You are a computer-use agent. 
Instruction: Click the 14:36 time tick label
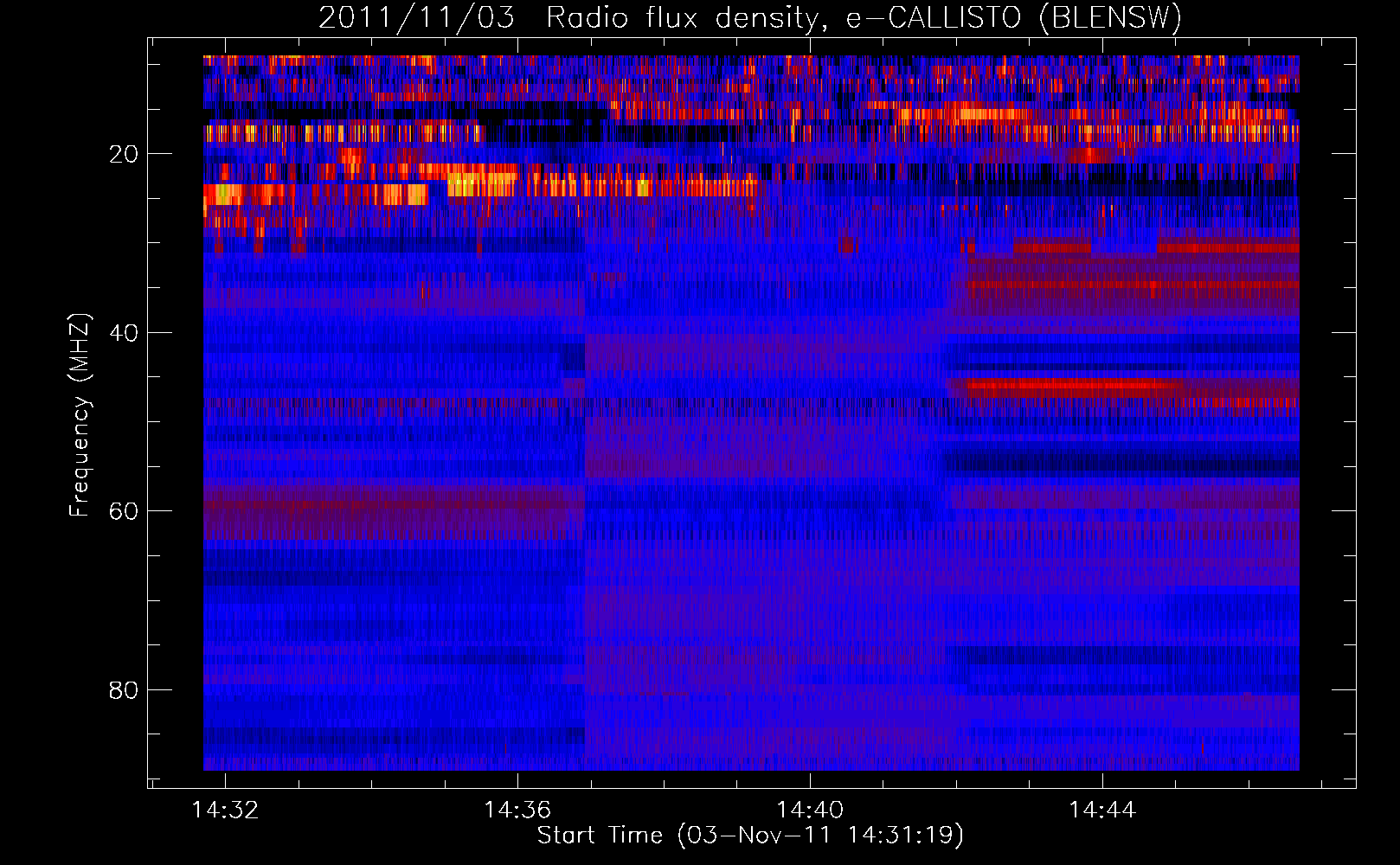pyautogui.click(x=517, y=811)
